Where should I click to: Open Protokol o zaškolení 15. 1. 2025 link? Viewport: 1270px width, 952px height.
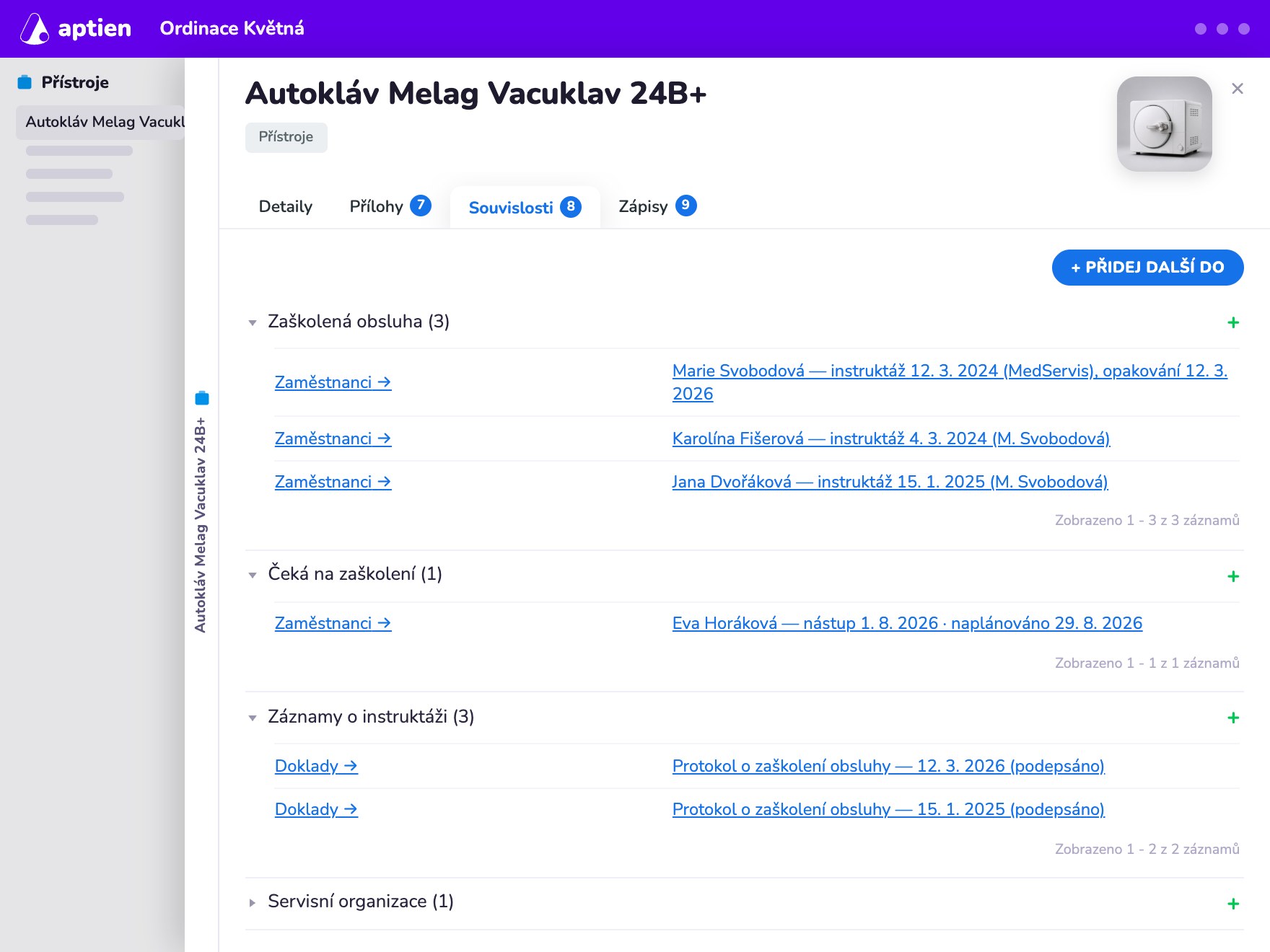click(888, 809)
